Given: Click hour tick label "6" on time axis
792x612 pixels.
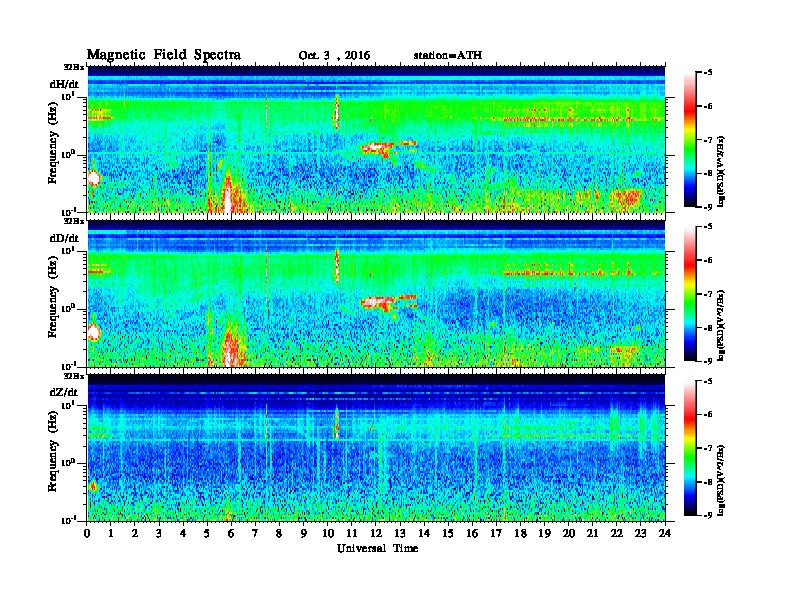Looking at the screenshot, I should click(231, 533).
